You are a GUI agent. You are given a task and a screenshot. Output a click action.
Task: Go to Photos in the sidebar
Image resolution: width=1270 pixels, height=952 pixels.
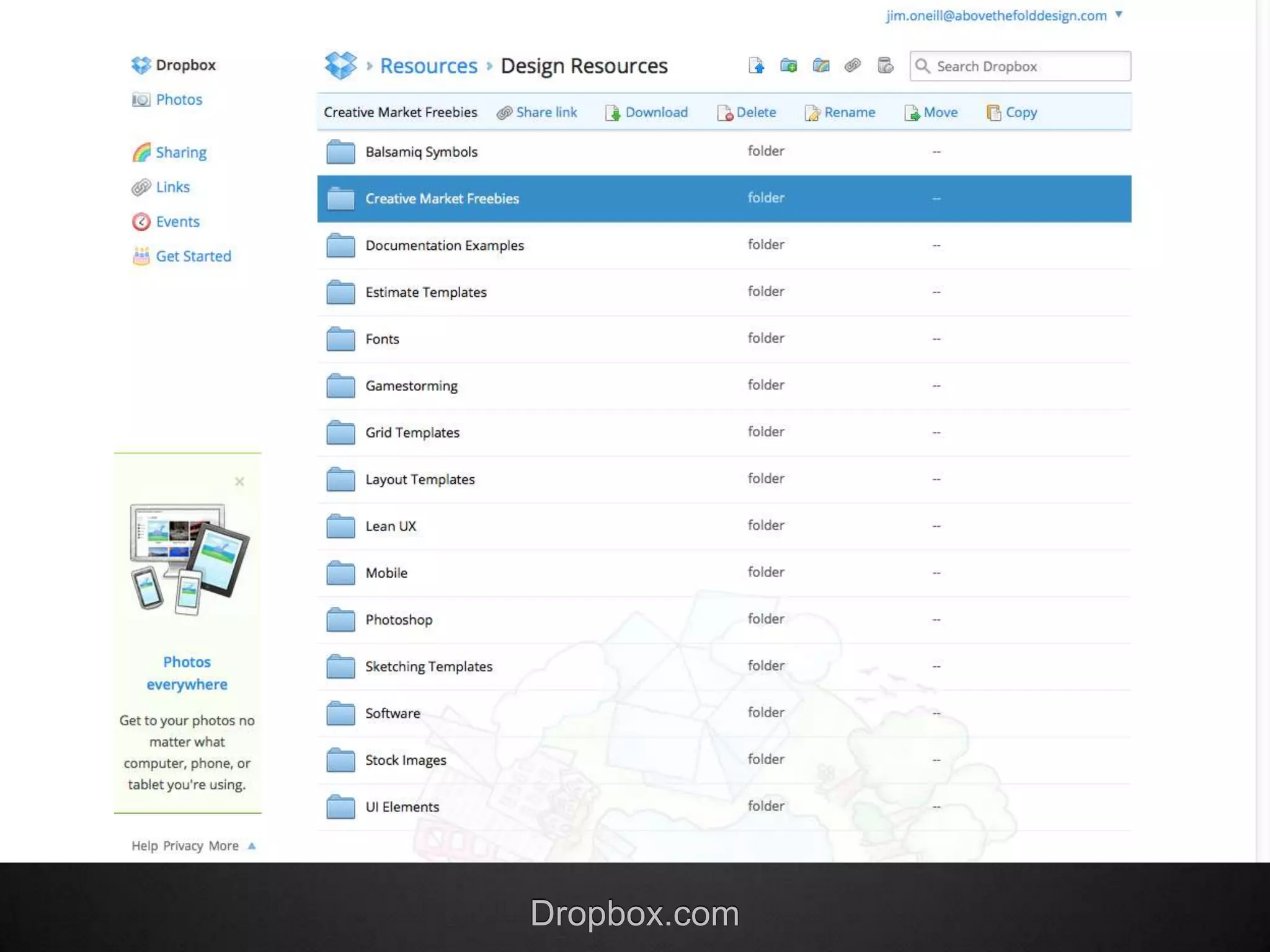pos(167,100)
